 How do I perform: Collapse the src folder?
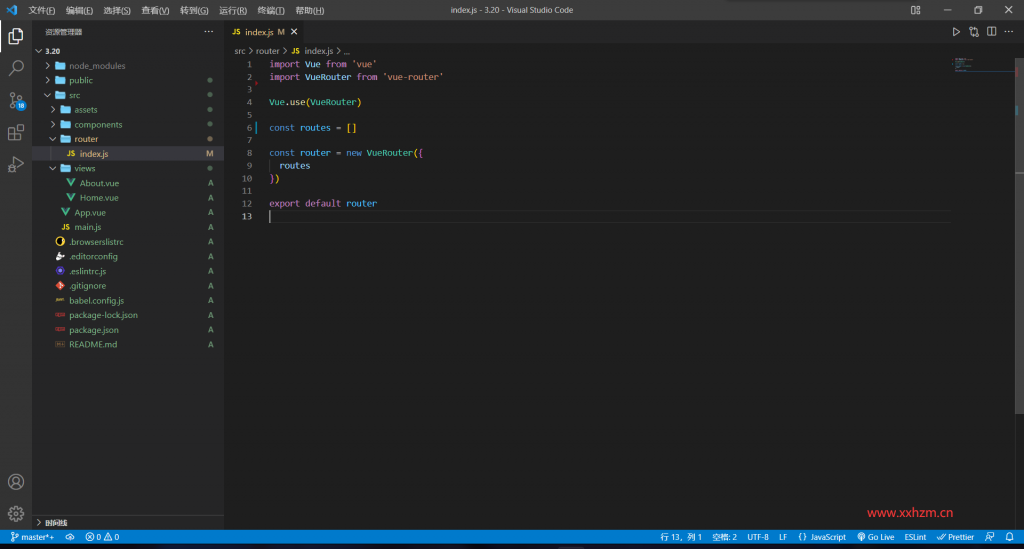pos(75,95)
